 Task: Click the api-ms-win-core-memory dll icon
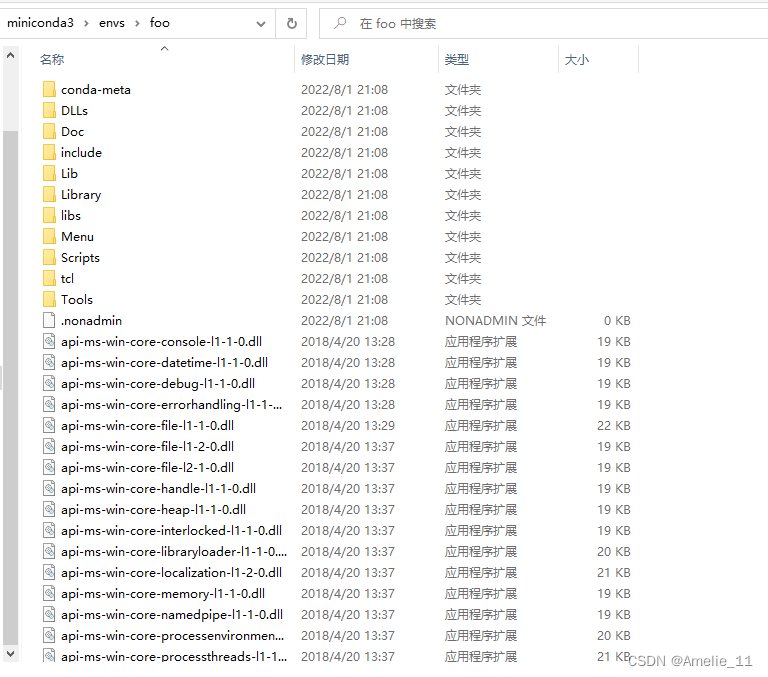click(x=49, y=594)
